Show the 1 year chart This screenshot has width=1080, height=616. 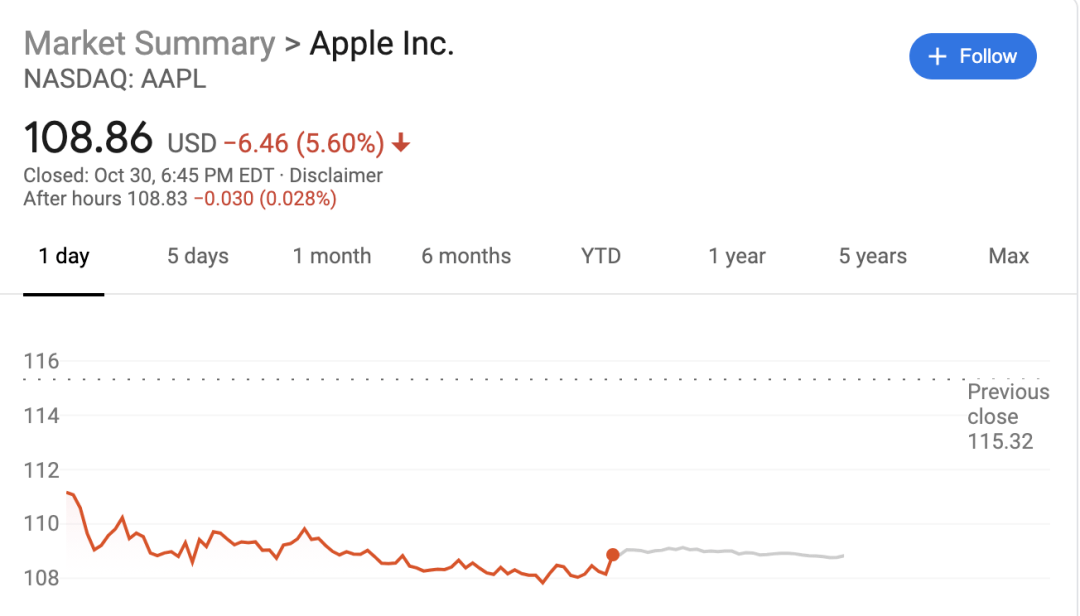(737, 256)
